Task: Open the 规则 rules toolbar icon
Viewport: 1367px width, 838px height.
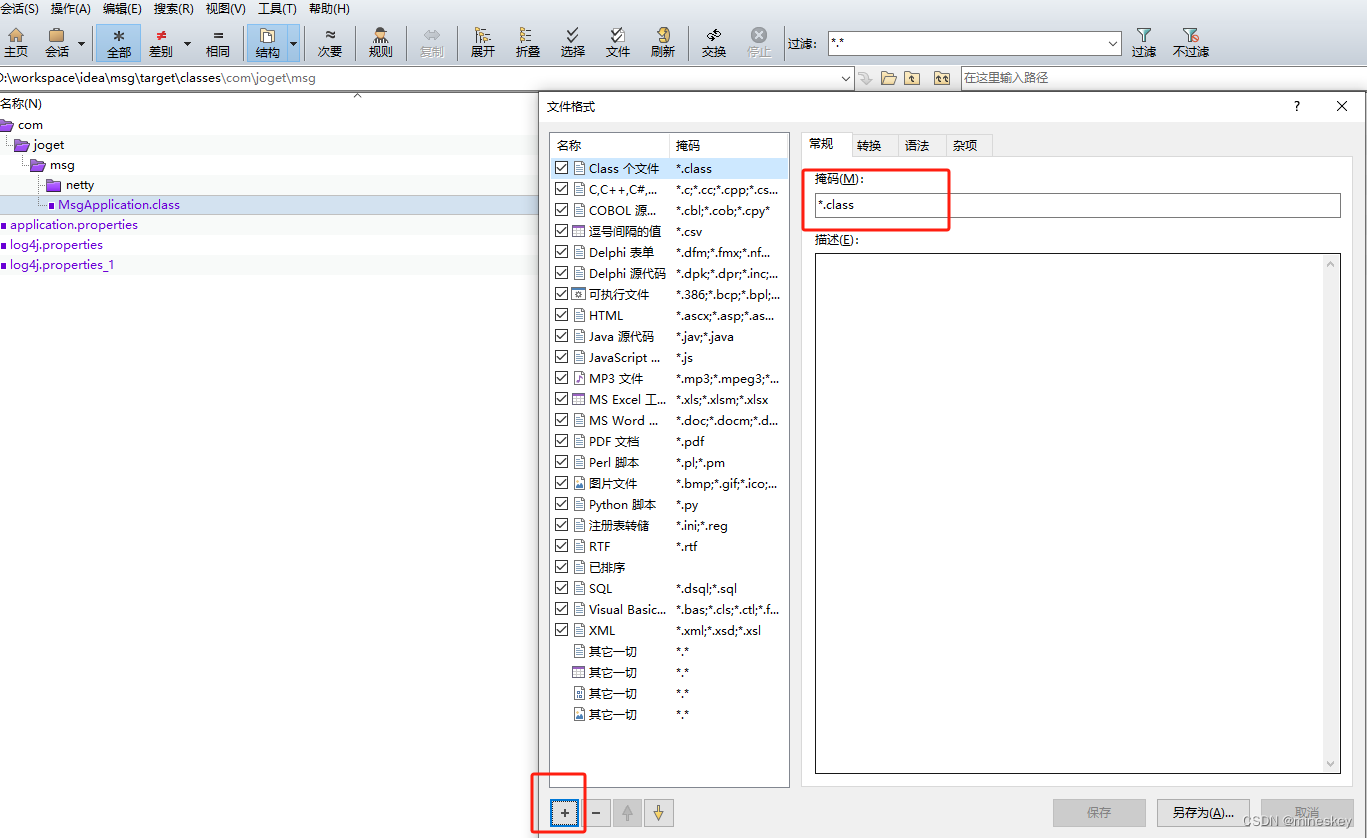Action: 381,43
